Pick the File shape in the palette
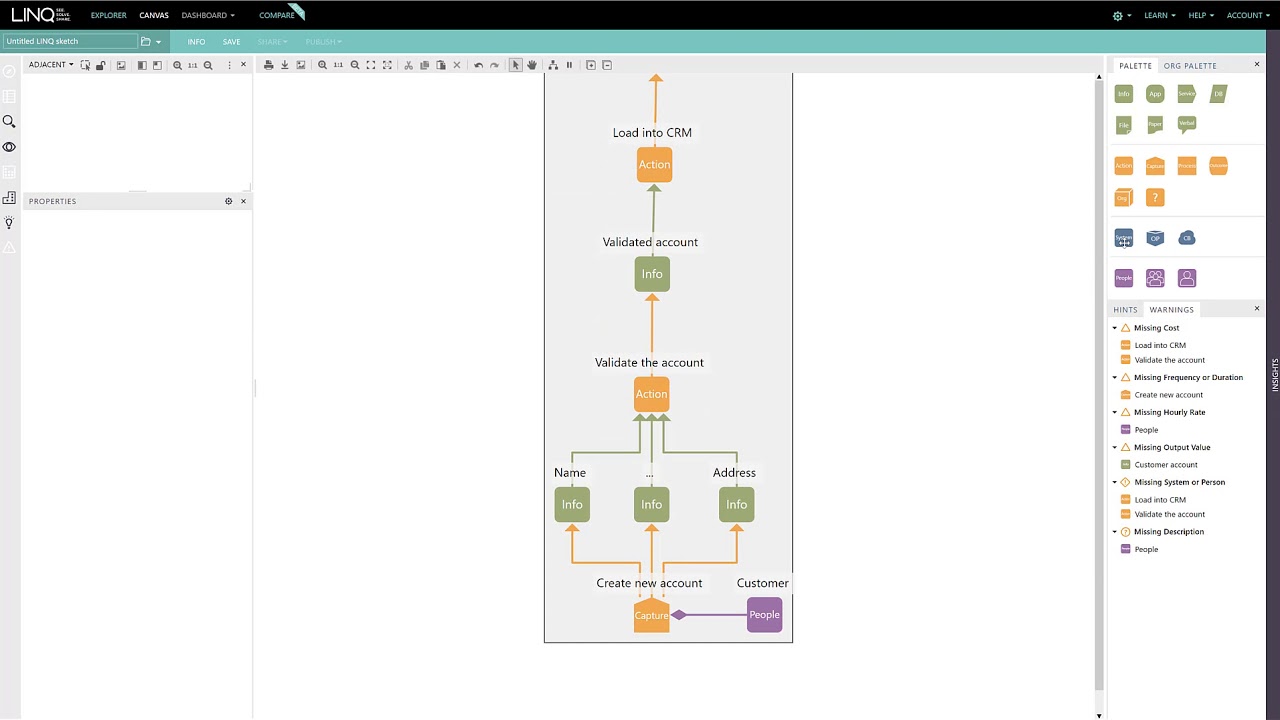This screenshot has width=1280, height=720. pyautogui.click(x=1123, y=125)
